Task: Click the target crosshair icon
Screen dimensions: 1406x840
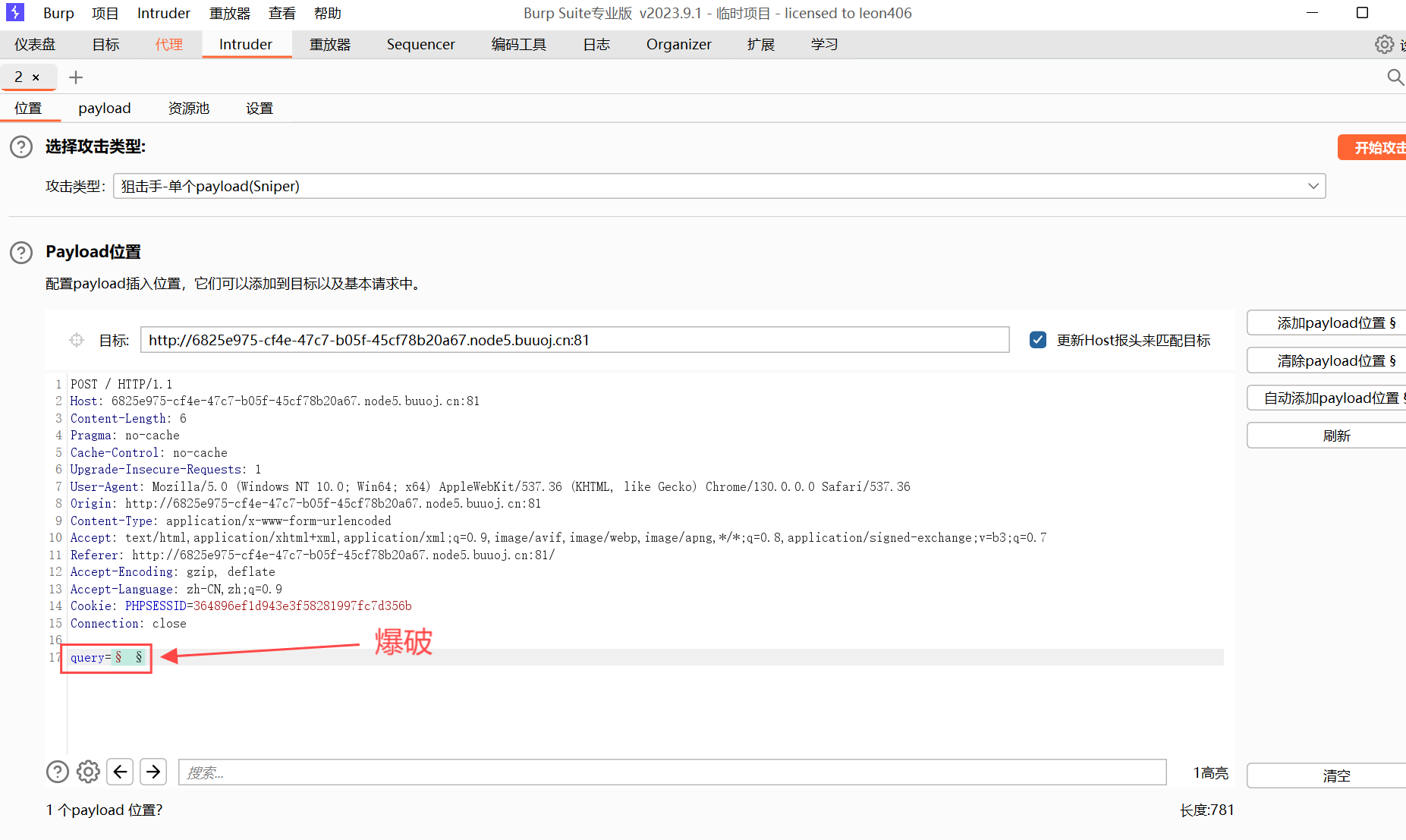Action: tap(77, 340)
